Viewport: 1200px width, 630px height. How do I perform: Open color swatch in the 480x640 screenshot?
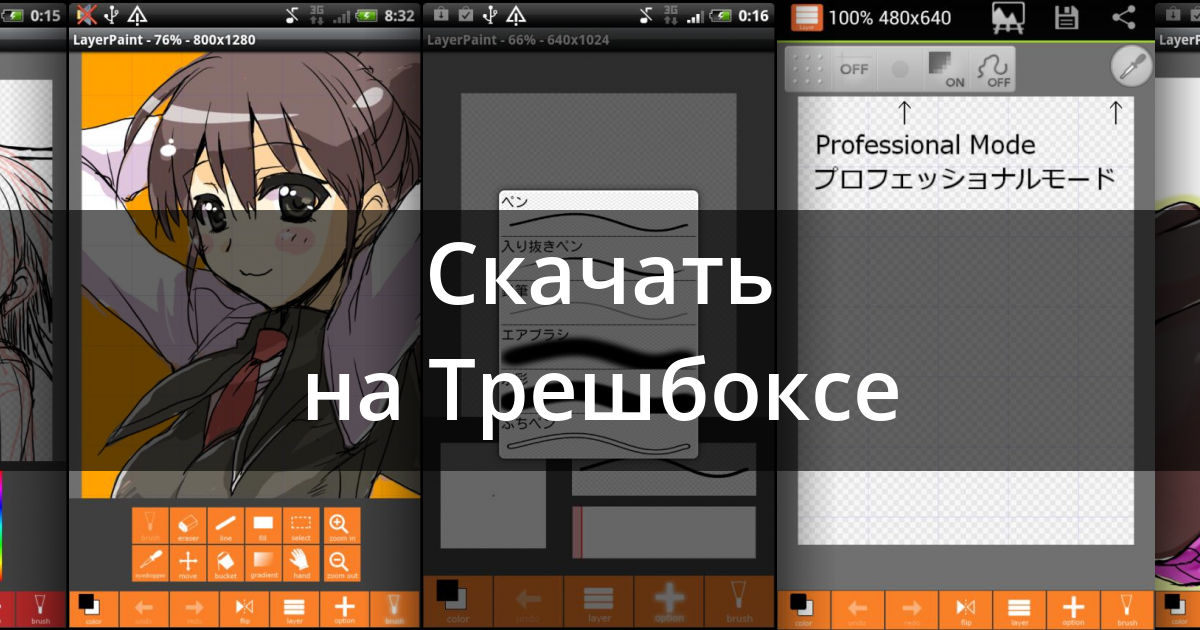803,609
